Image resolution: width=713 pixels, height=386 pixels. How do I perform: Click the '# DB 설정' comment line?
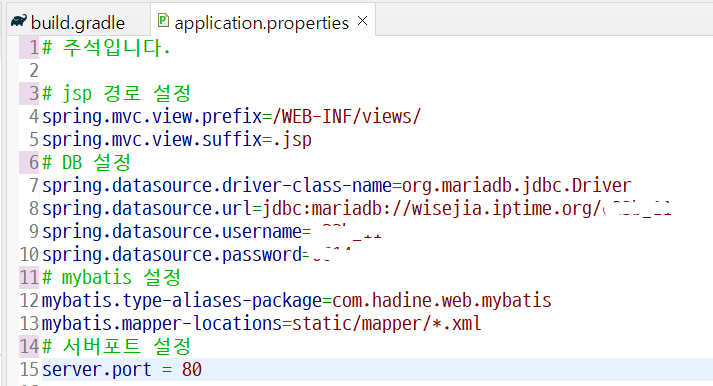point(86,162)
